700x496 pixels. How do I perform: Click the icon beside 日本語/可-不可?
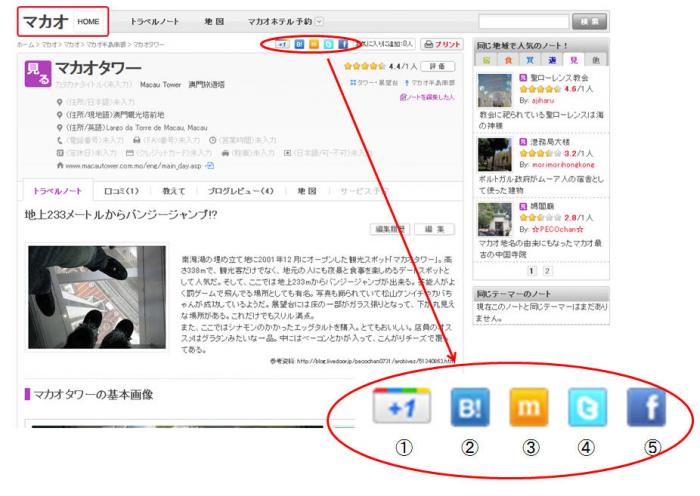tap(288, 153)
